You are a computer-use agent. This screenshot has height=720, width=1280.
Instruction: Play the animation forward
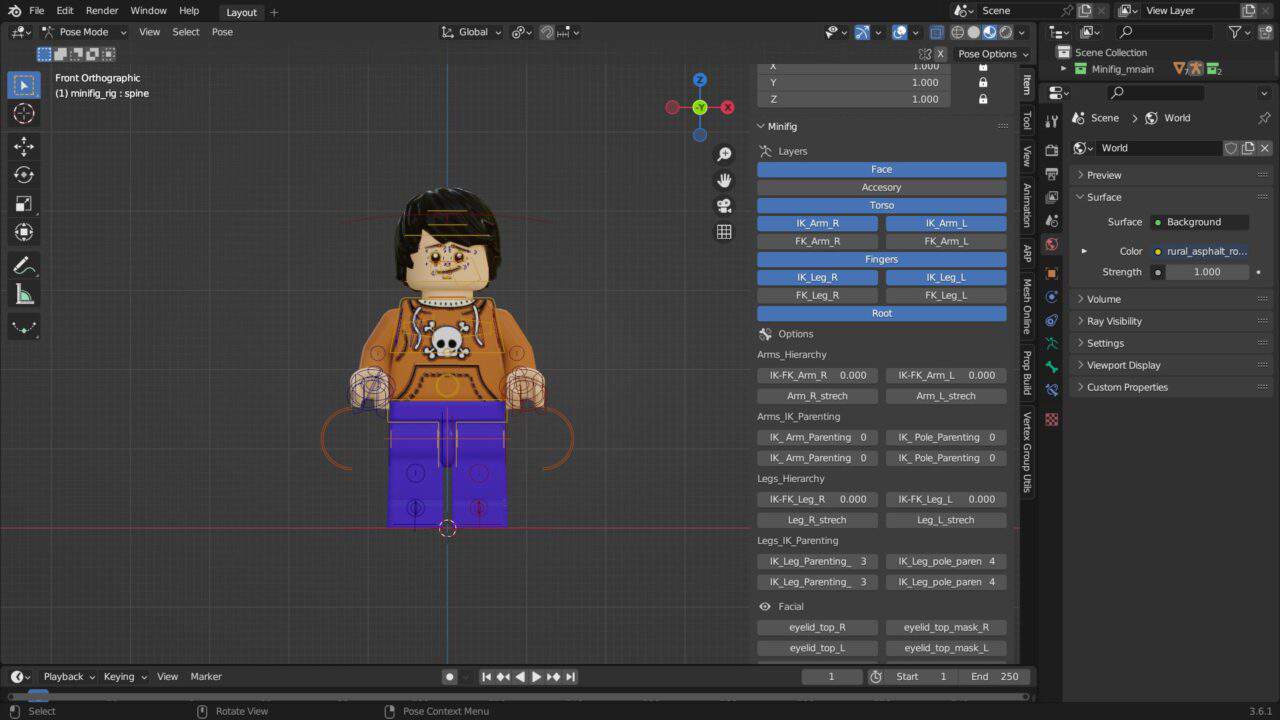click(x=536, y=677)
